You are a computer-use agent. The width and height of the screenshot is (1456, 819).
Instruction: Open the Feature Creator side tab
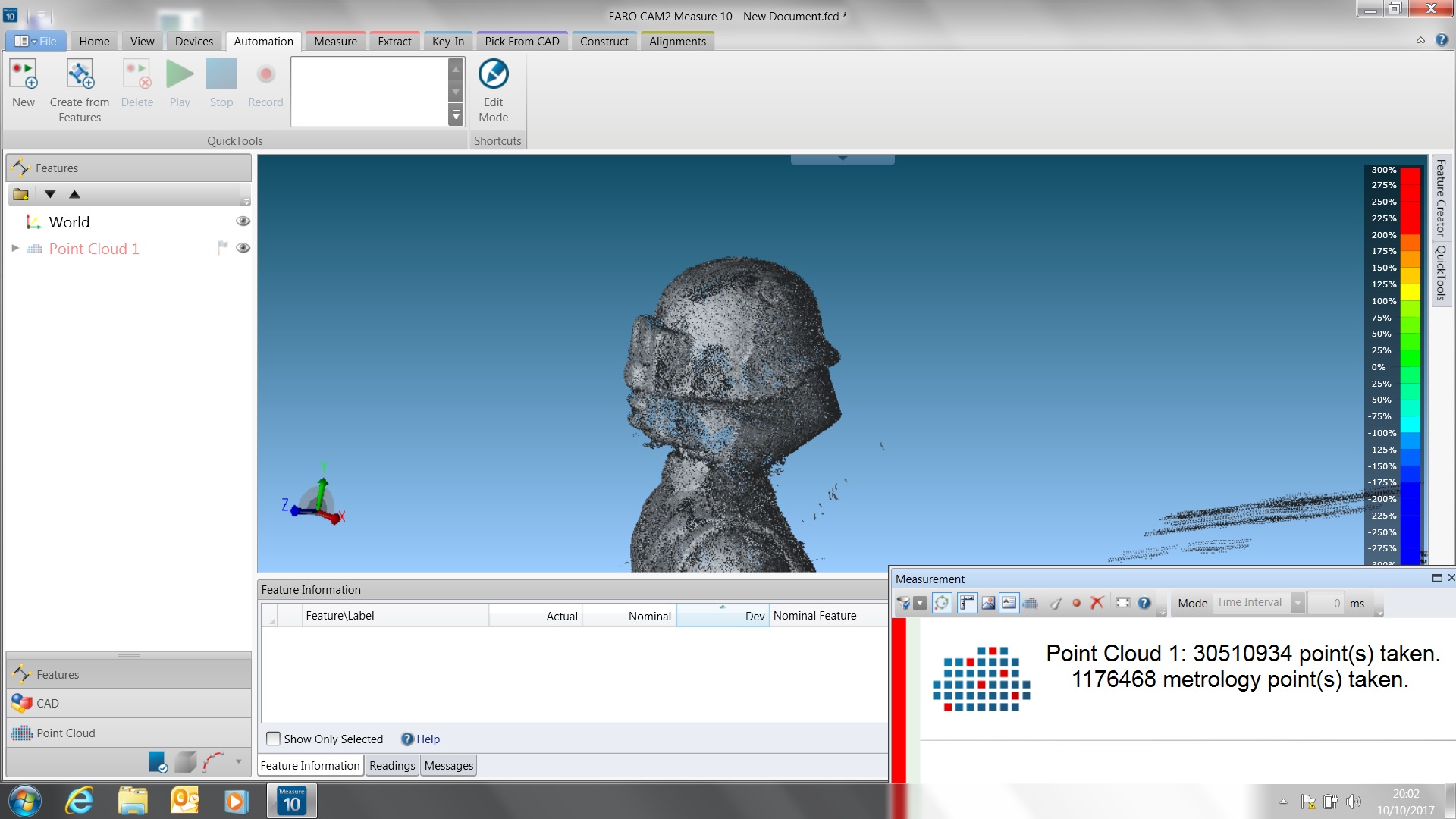(1441, 198)
